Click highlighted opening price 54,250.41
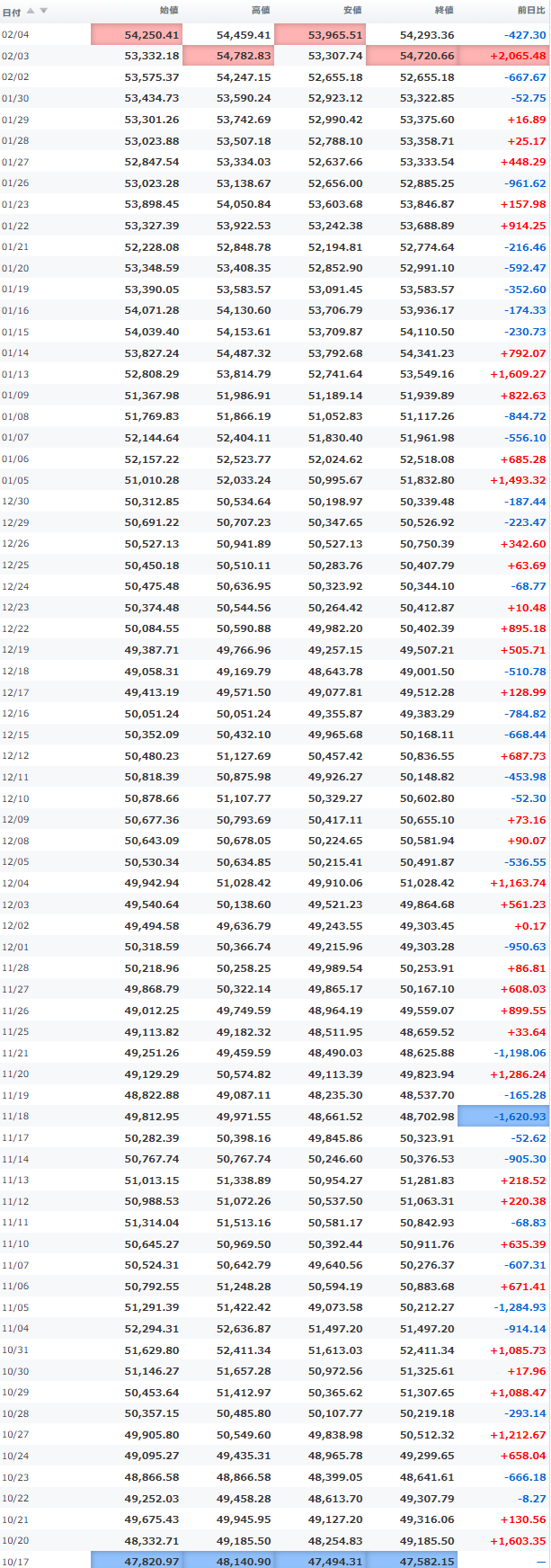This screenshot has height=1568, width=551. (x=137, y=35)
